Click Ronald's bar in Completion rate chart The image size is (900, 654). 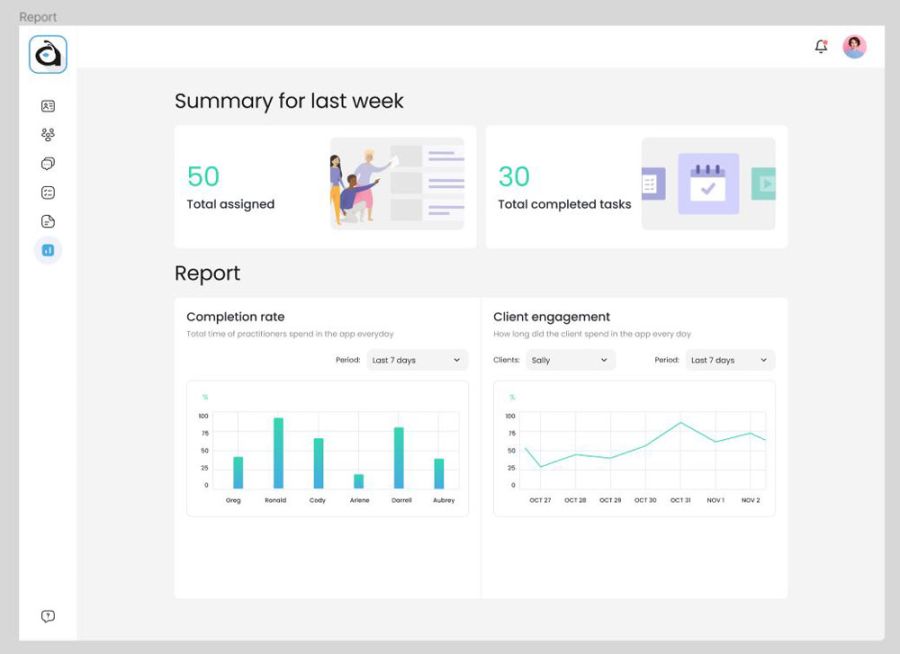click(x=278, y=454)
